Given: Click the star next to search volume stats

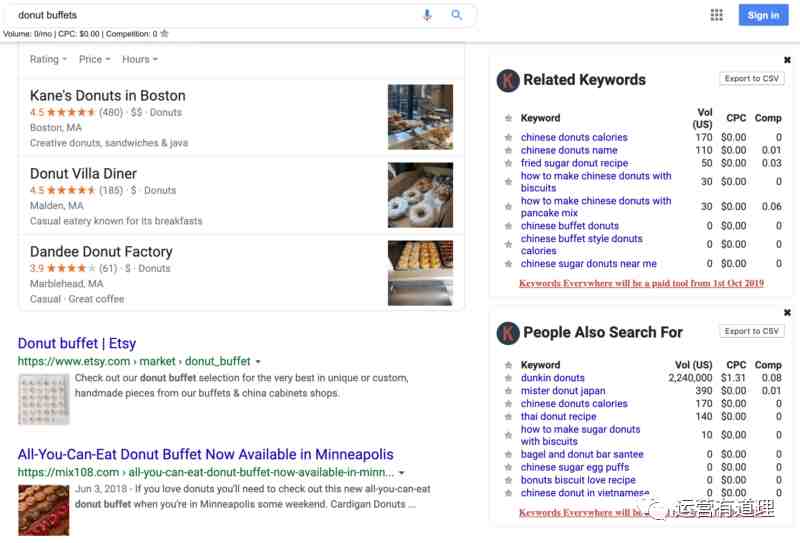Looking at the screenshot, I should 164,34.
